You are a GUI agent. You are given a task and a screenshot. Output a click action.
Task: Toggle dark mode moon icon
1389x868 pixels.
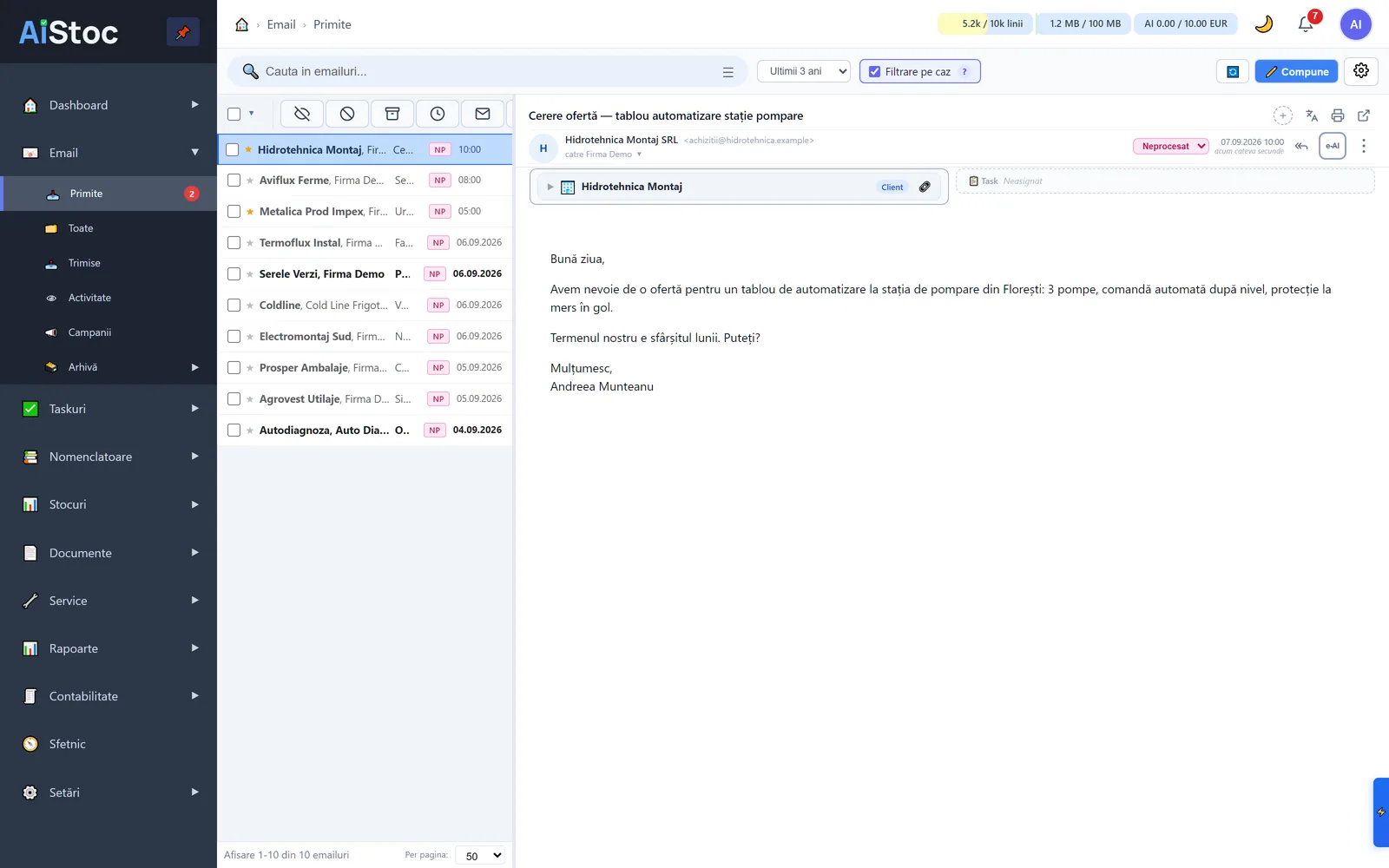point(1264,24)
